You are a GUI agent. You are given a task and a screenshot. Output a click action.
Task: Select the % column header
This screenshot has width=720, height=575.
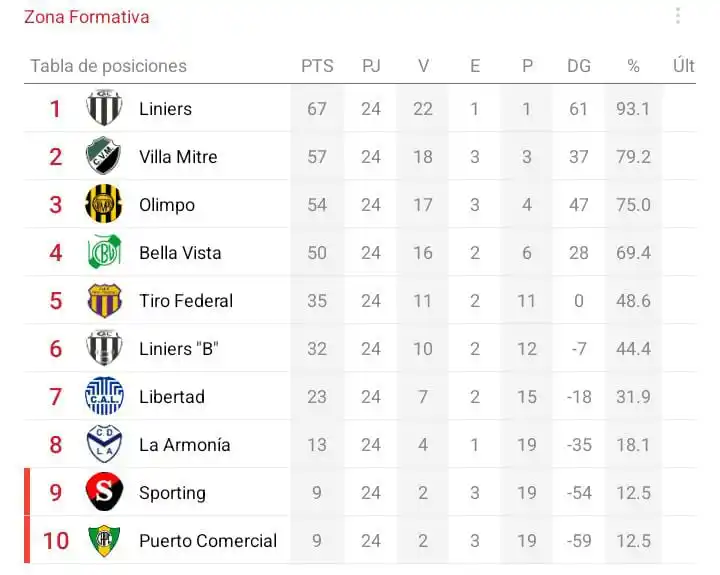coord(633,66)
